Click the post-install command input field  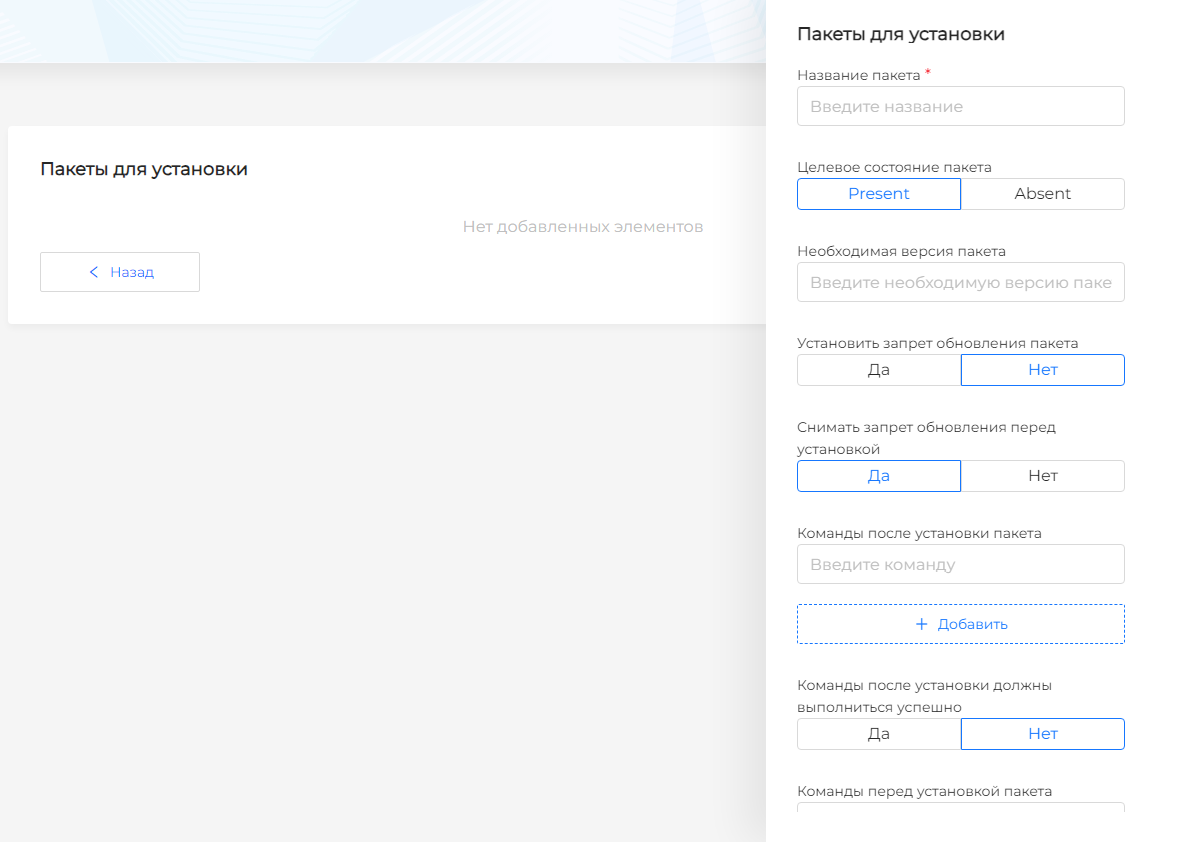pos(960,564)
